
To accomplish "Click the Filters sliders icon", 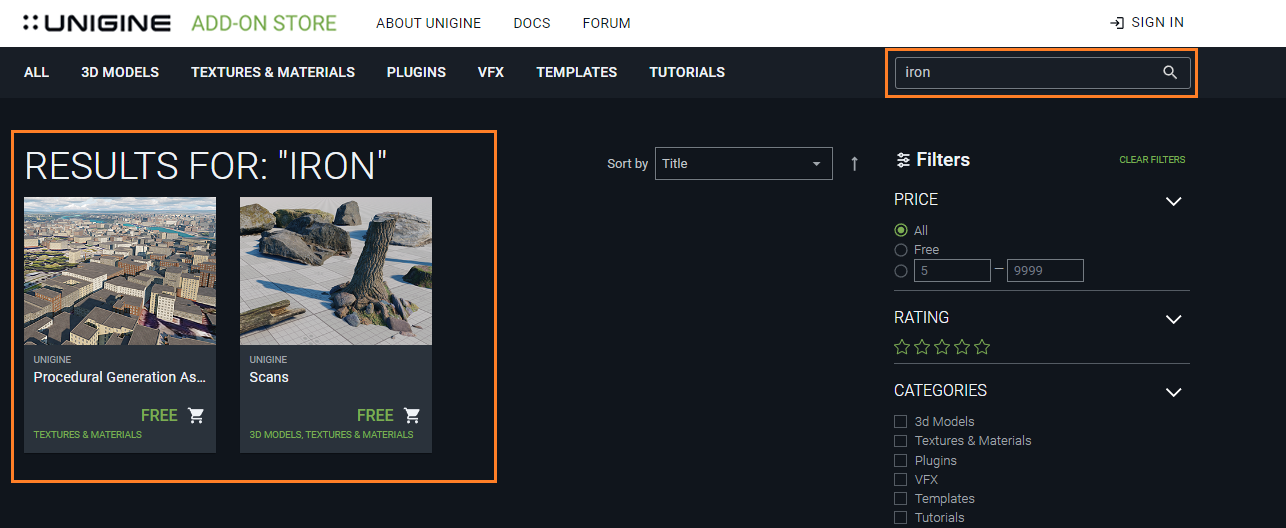I will tap(903, 160).
